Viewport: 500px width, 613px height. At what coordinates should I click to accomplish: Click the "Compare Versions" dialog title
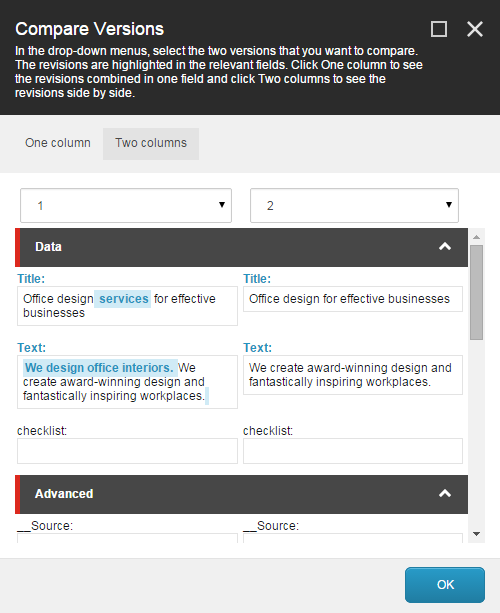point(90,29)
